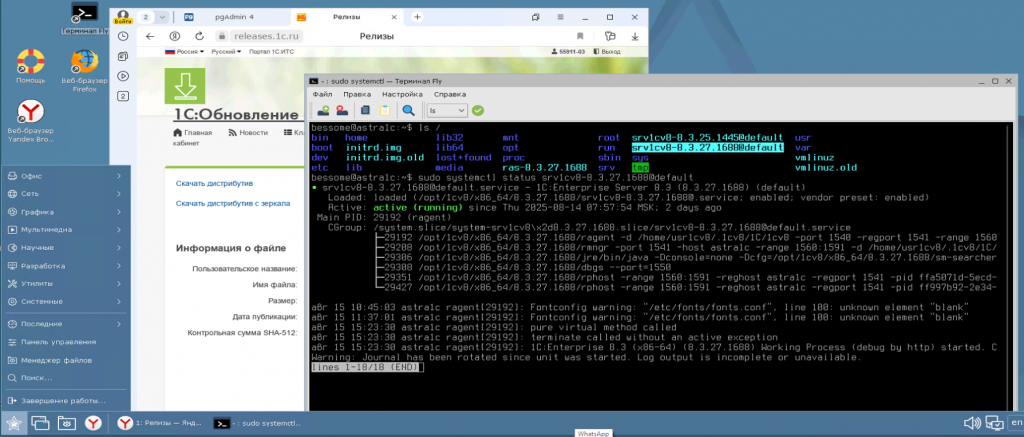
Task: Expand the Научные start menu category
Action: pos(65,248)
